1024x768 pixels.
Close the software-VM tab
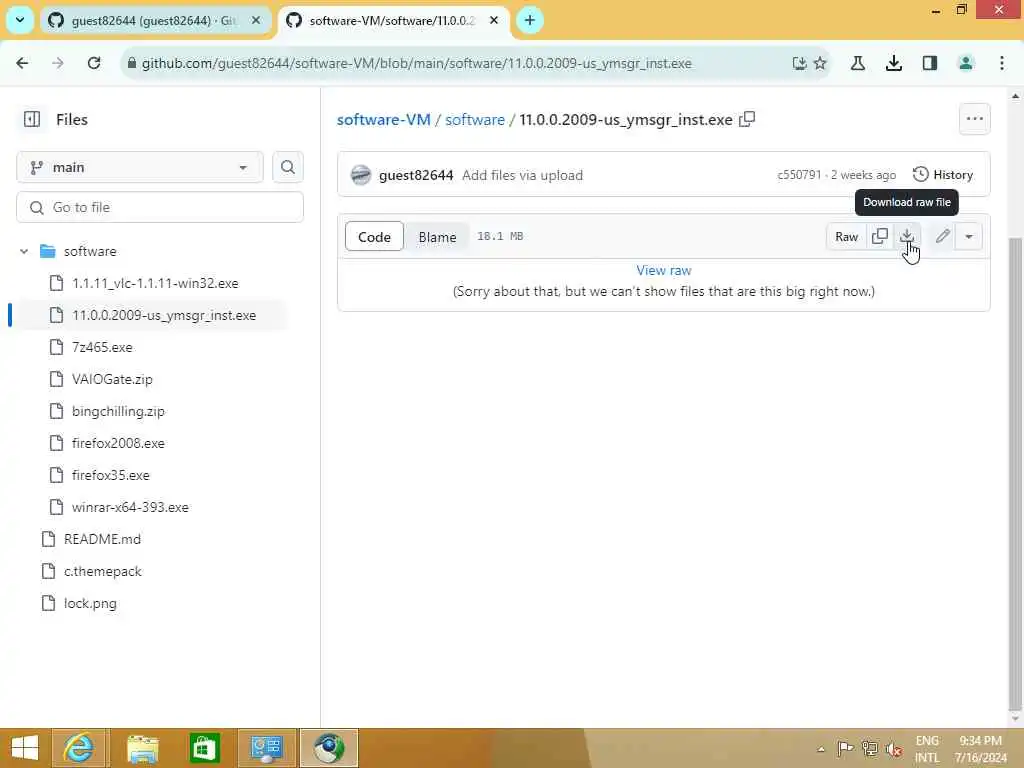[x=494, y=20]
